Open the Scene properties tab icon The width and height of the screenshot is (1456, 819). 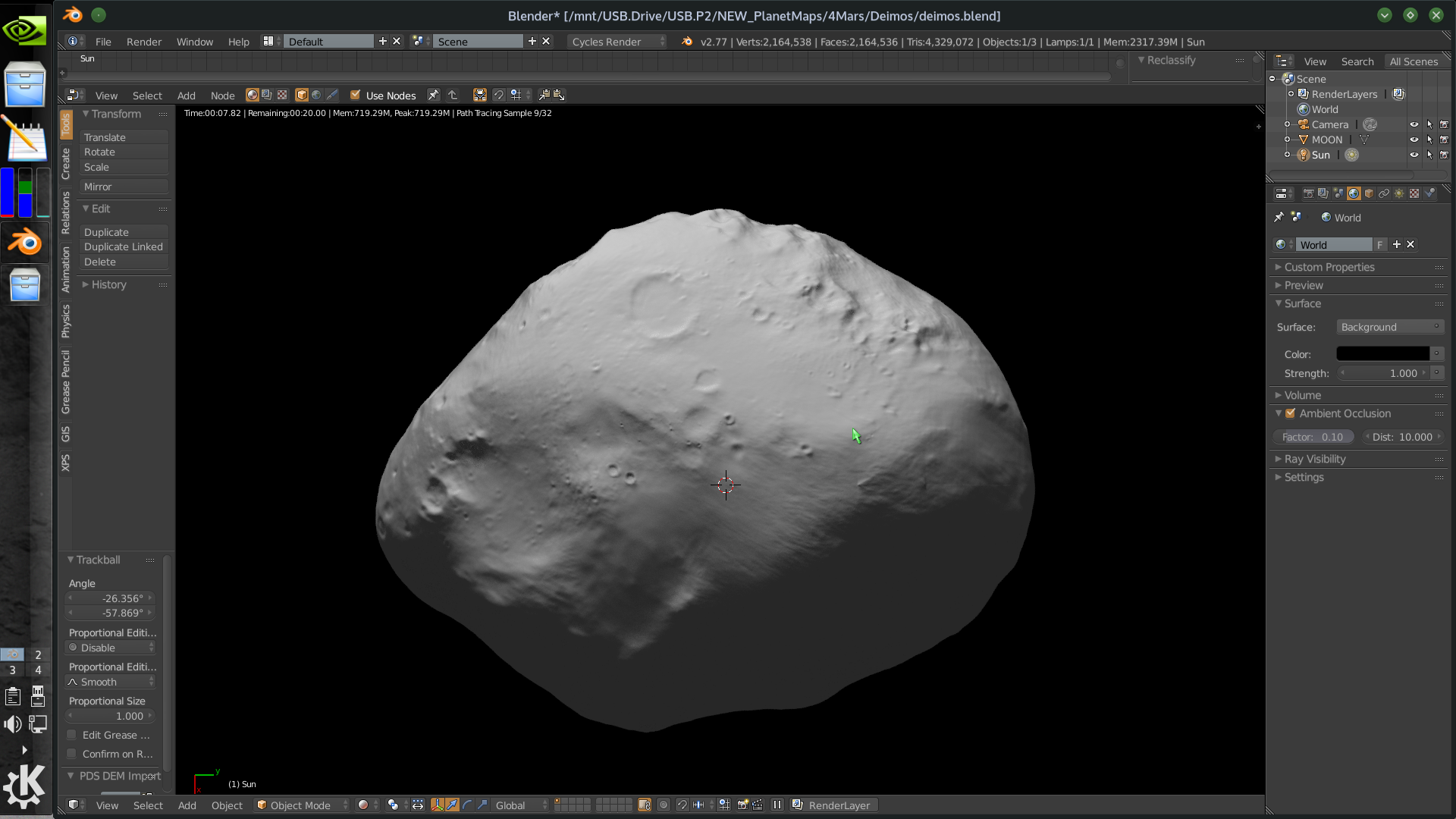[x=1338, y=193]
